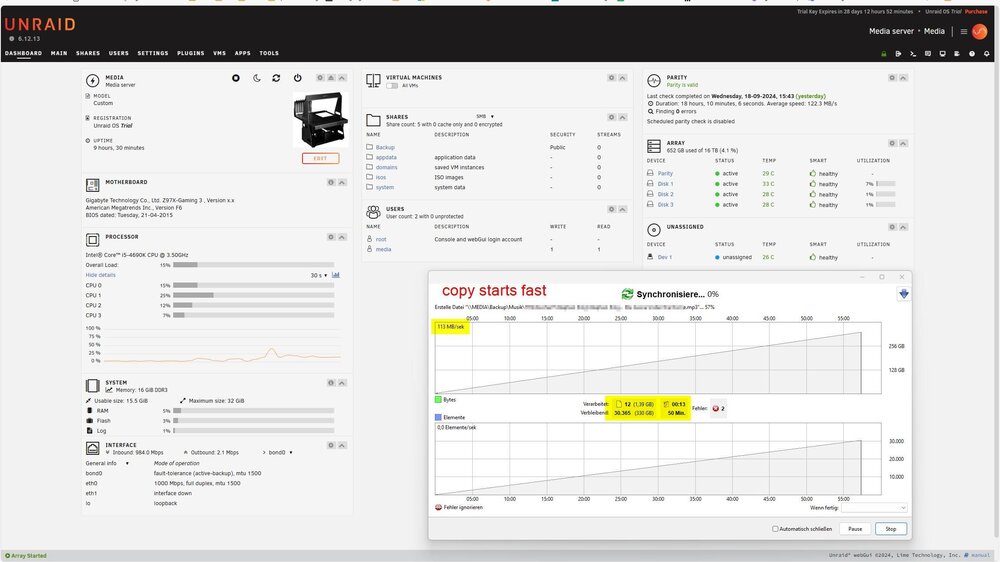Open the SMB protocol dropdown in Shares
Image resolution: width=1000 pixels, height=562 pixels.
pyautogui.click(x=485, y=117)
